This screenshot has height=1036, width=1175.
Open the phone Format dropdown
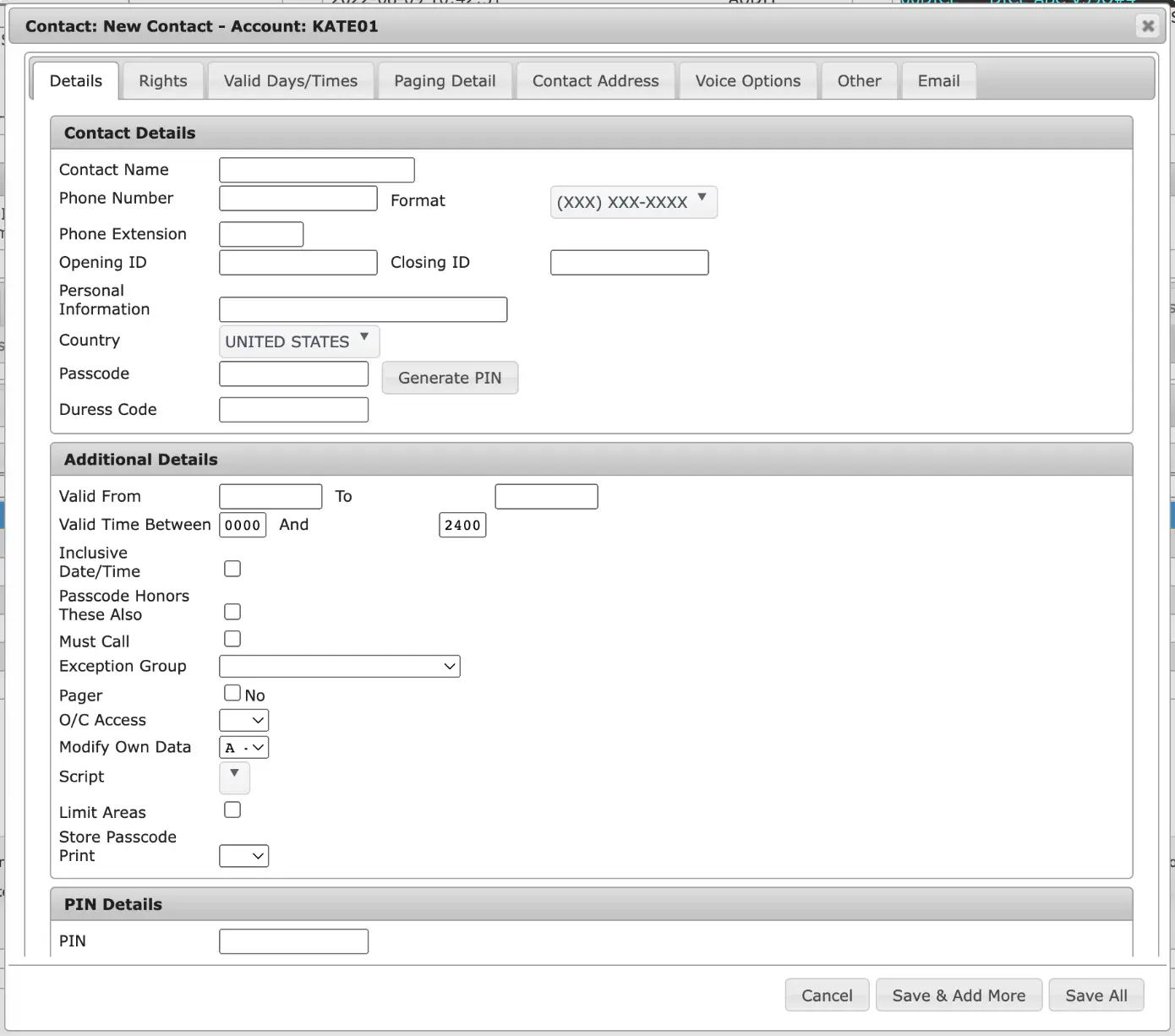point(634,202)
